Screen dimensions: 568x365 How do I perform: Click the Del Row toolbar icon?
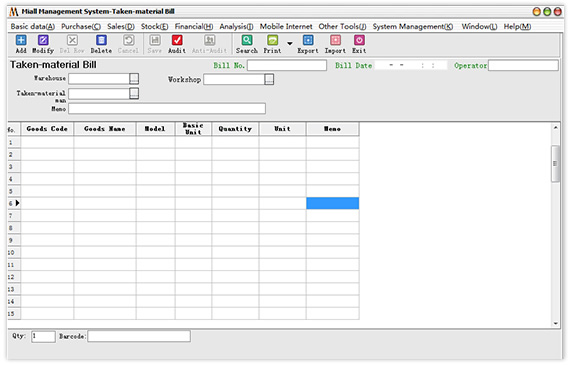[x=72, y=40]
